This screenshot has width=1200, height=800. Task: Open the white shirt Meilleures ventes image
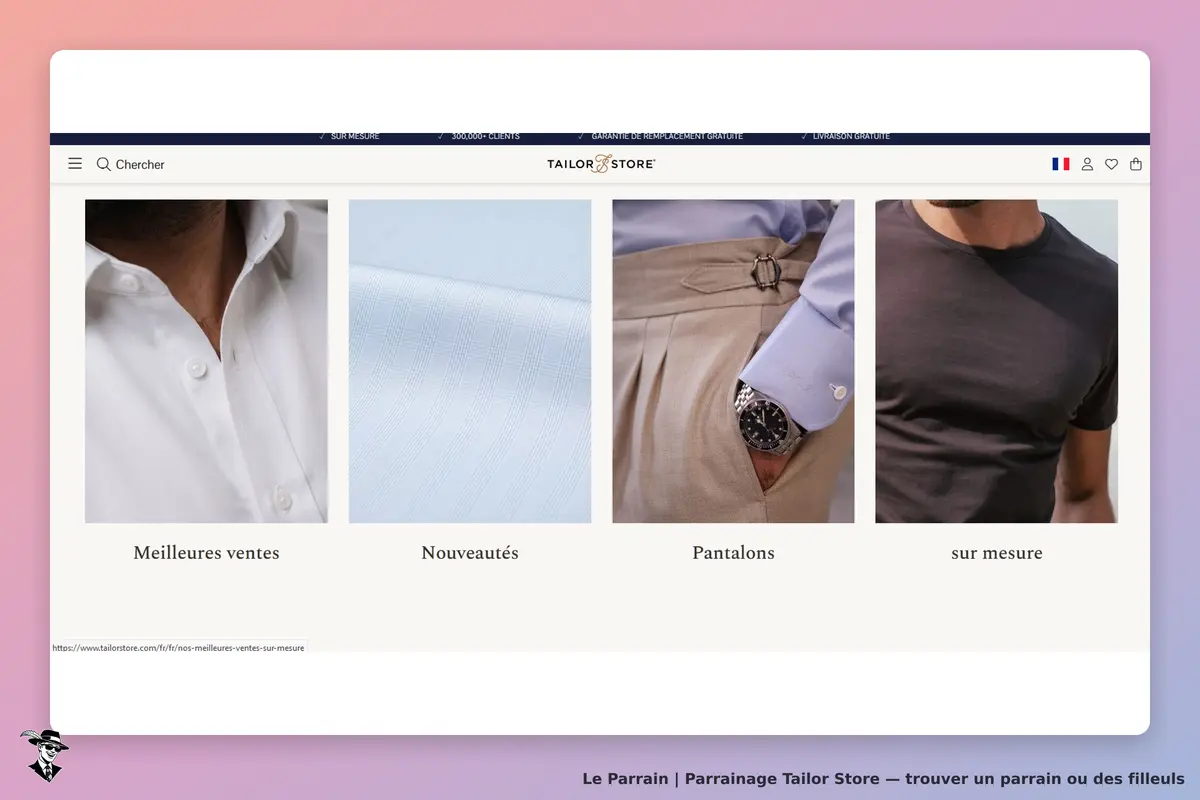point(206,361)
